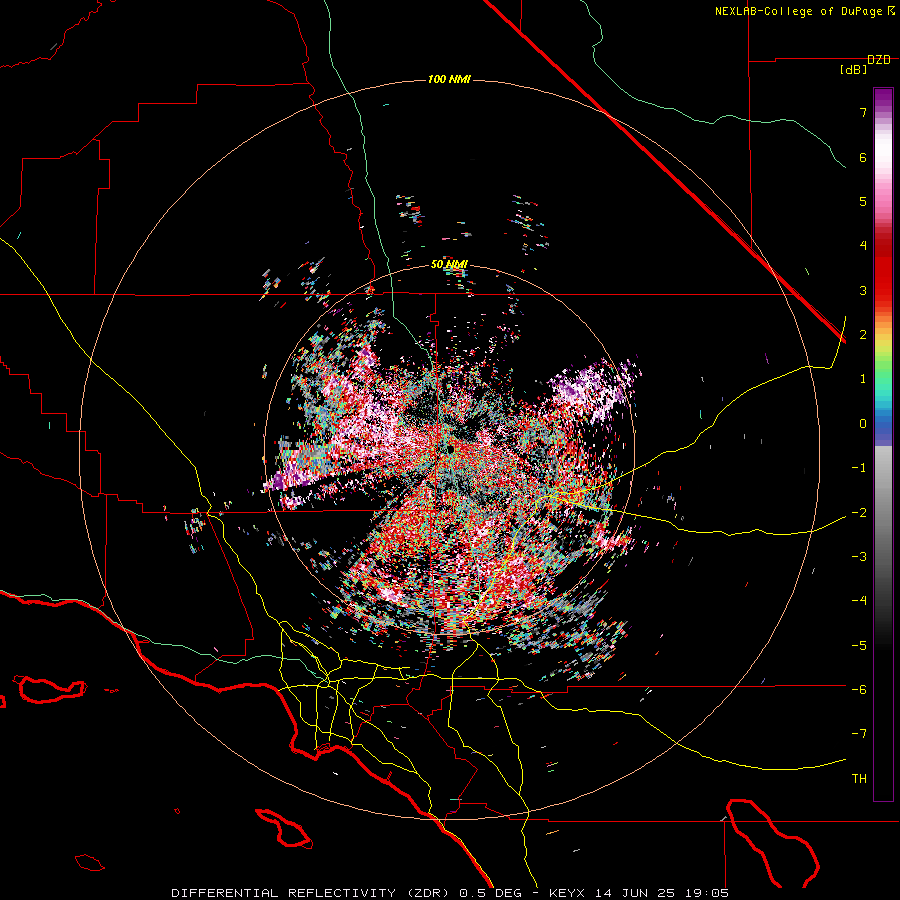This screenshot has width=900, height=900.
Task: Click the 100 NMI range ring label
Action: (449, 79)
